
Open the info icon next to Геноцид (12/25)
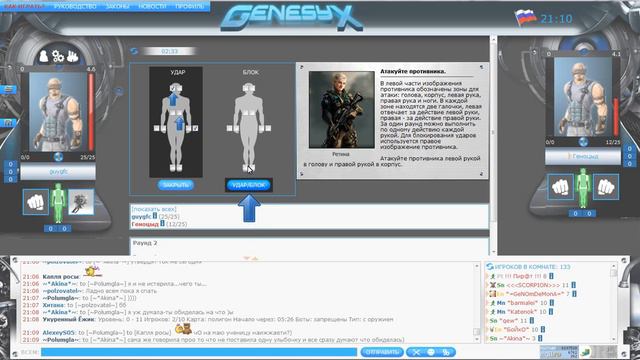tap(162, 223)
